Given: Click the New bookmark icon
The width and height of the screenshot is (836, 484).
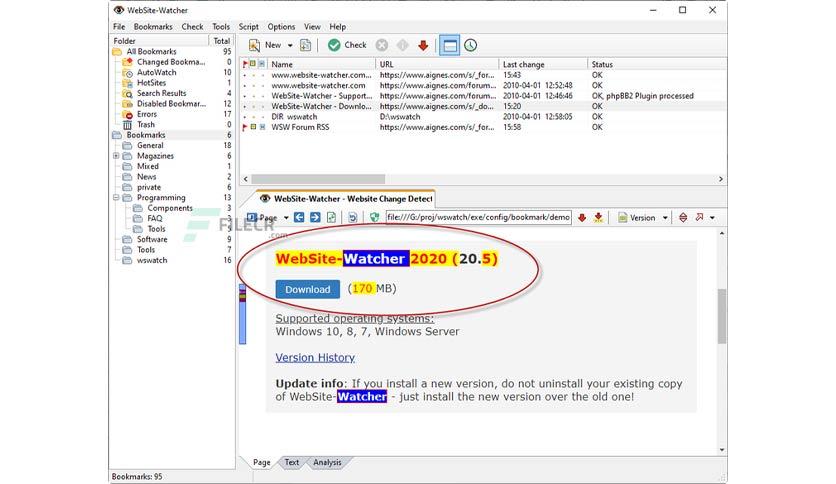Looking at the screenshot, I should (254, 45).
